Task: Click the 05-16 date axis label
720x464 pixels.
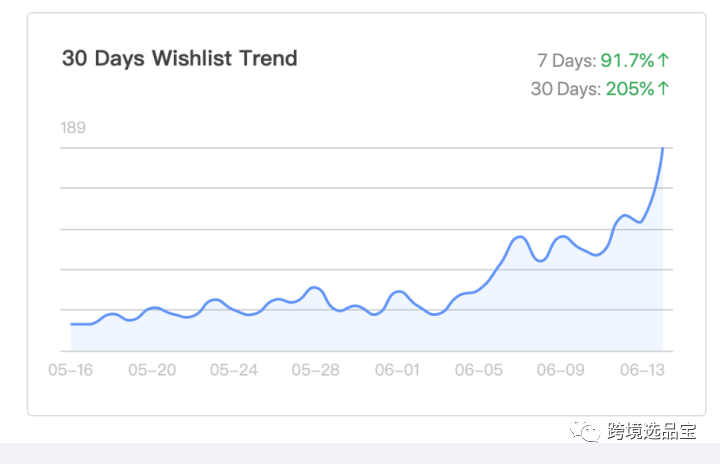Action: pos(72,370)
